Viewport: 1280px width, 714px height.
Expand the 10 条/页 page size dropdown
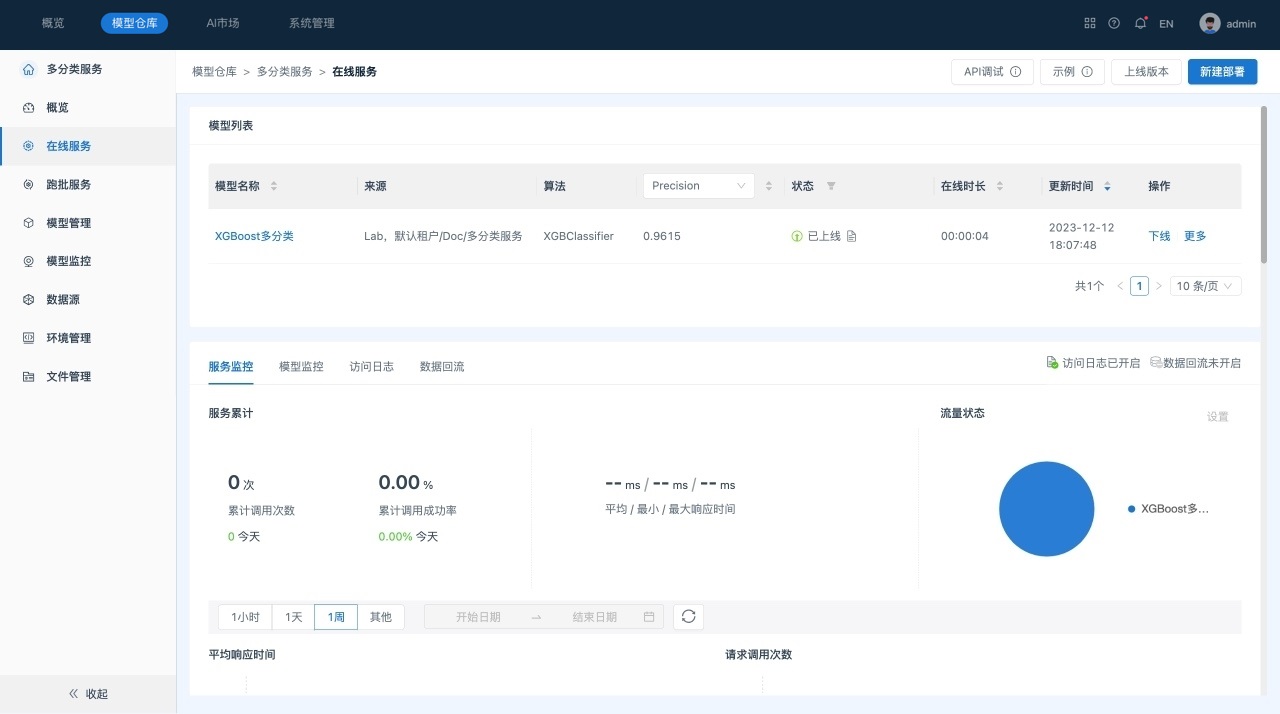click(1206, 286)
